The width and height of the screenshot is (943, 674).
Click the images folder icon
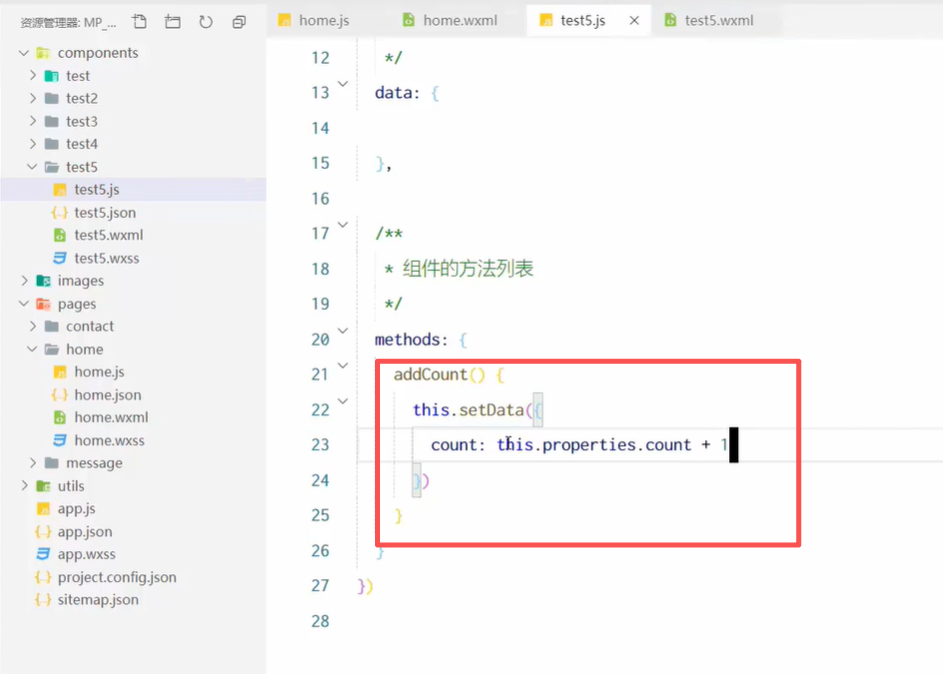click(x=43, y=281)
